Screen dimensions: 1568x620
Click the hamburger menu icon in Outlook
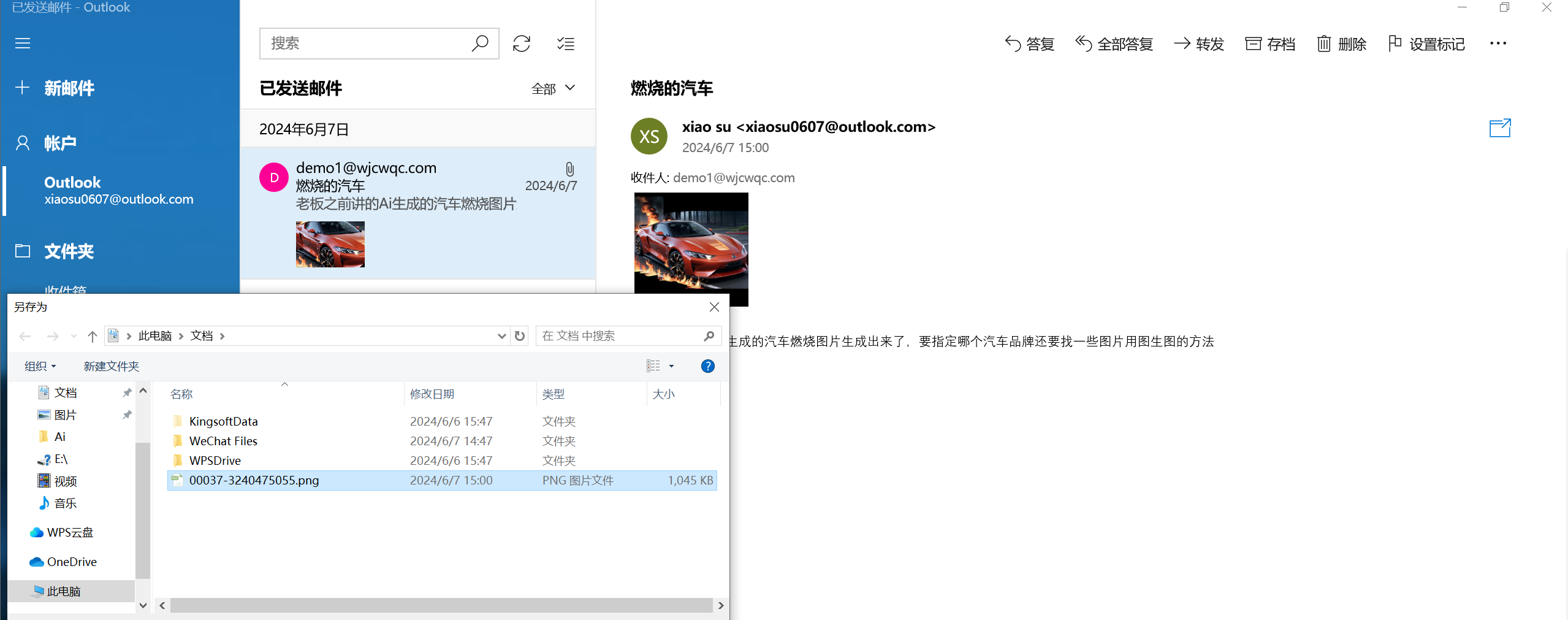[x=23, y=44]
